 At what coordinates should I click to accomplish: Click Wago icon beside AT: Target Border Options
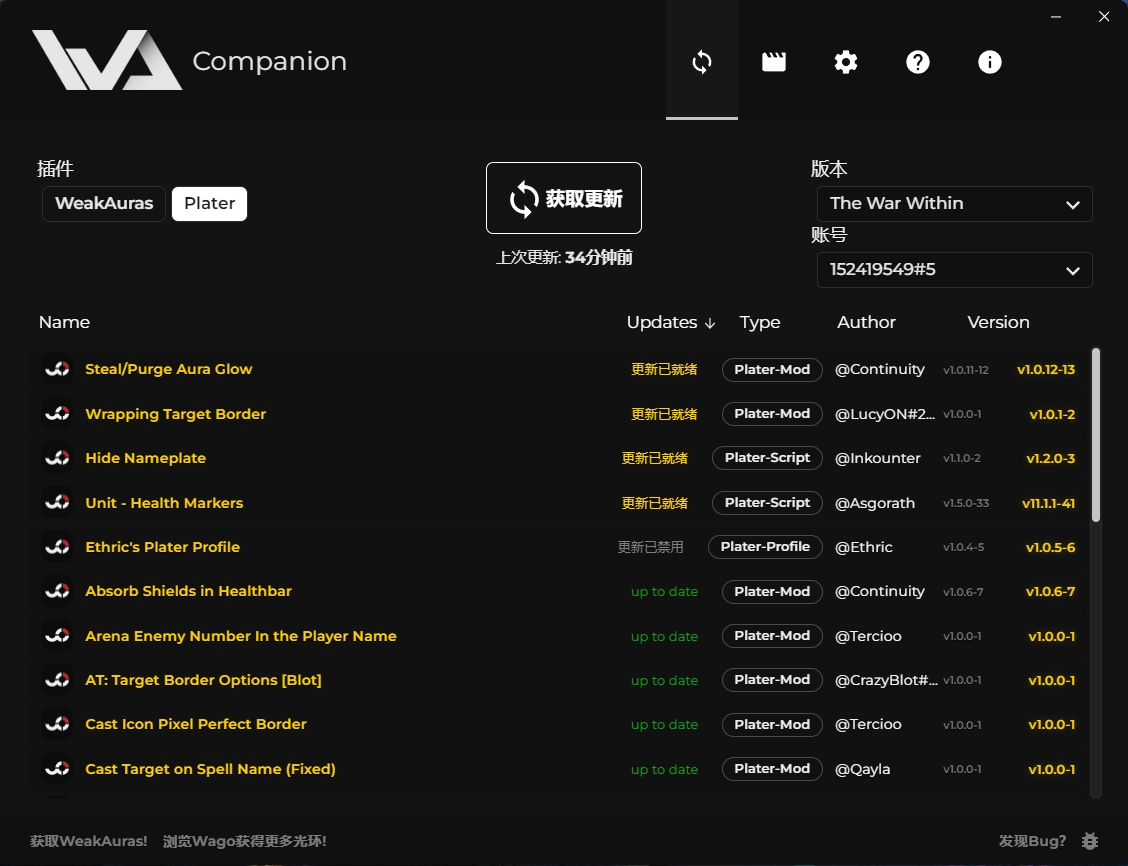(57, 680)
